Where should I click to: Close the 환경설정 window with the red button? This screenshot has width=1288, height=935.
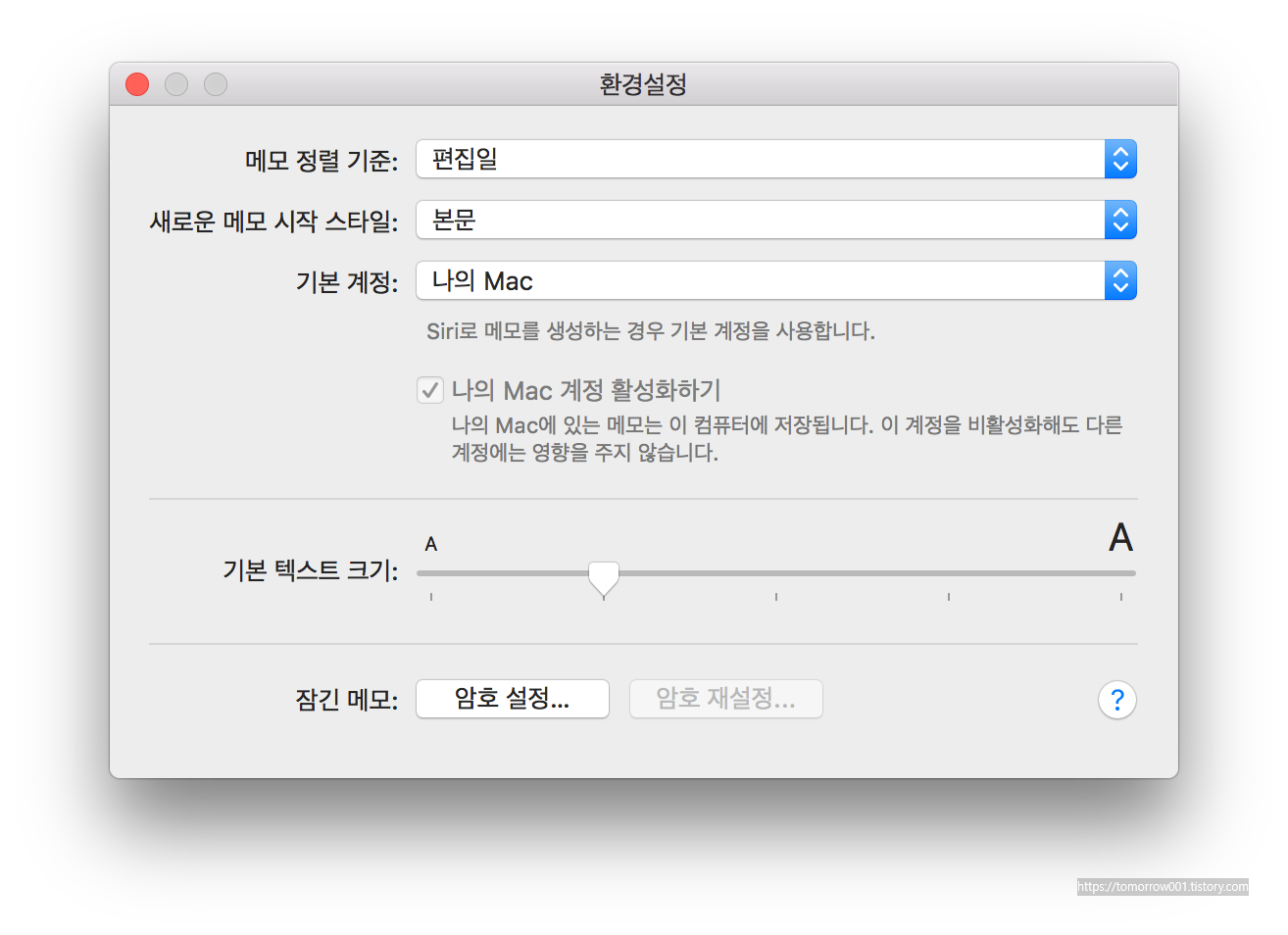[137, 84]
